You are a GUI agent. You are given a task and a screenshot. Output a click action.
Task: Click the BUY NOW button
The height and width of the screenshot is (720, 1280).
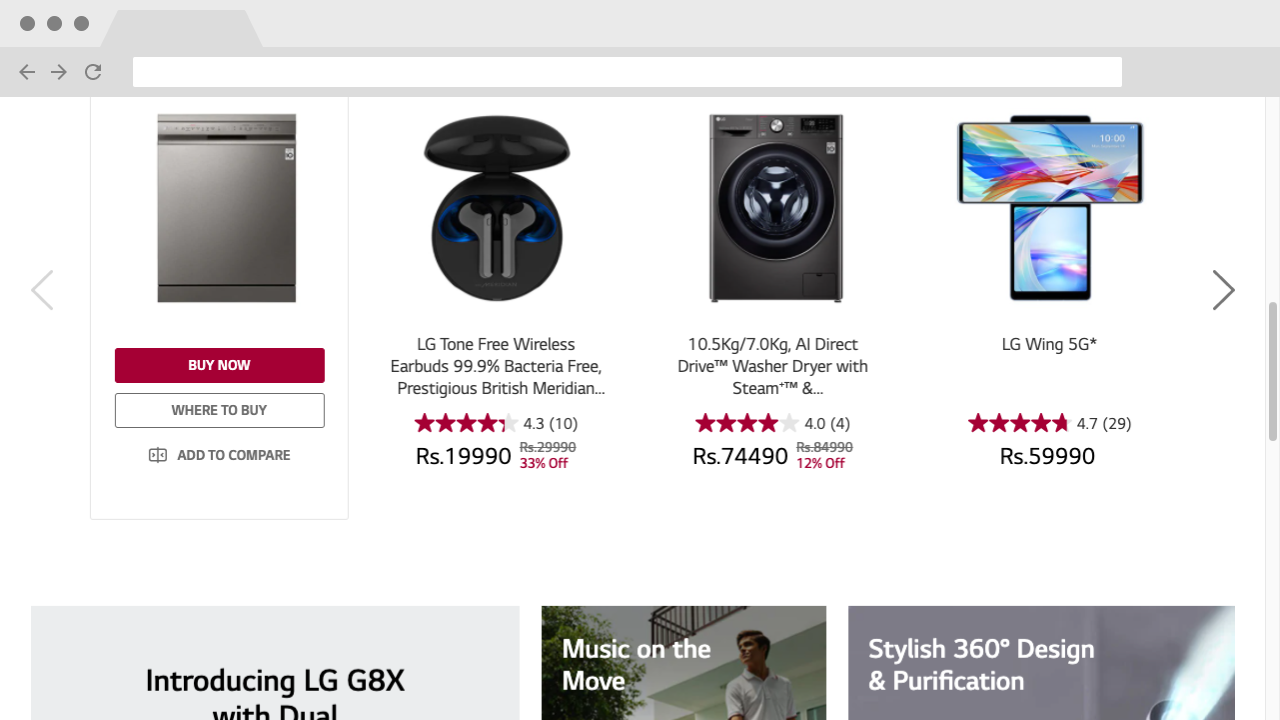coord(219,365)
